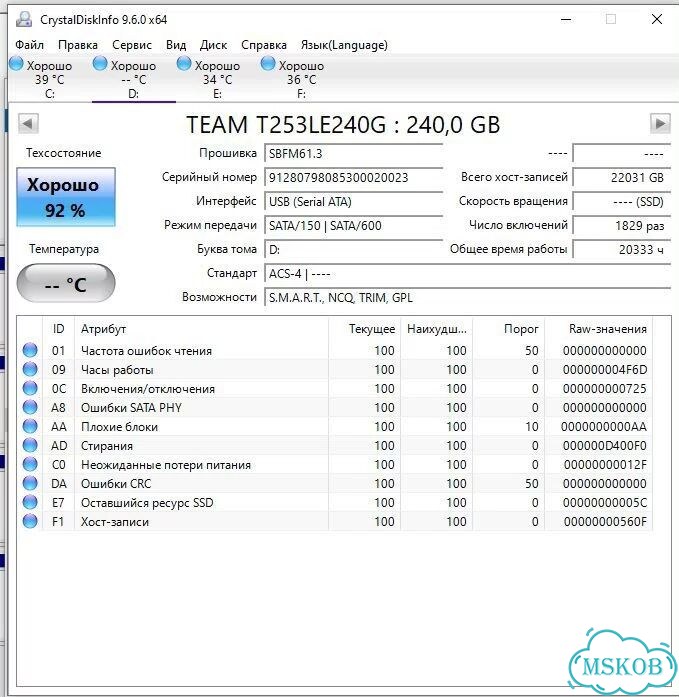Click the Raw-значения column header
The width and height of the screenshot is (679, 697).
coord(599,329)
